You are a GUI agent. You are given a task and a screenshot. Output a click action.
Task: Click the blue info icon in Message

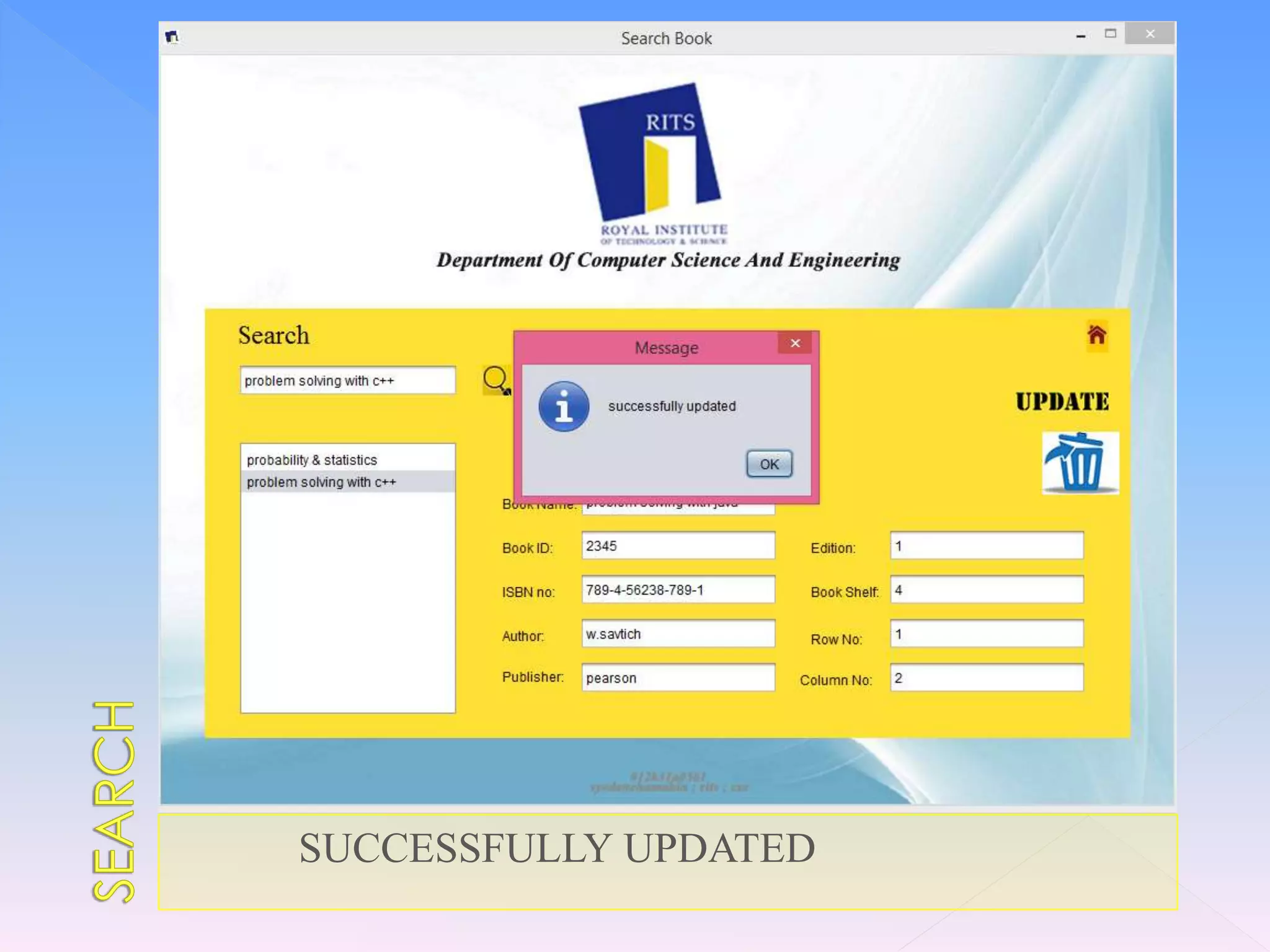[564, 407]
